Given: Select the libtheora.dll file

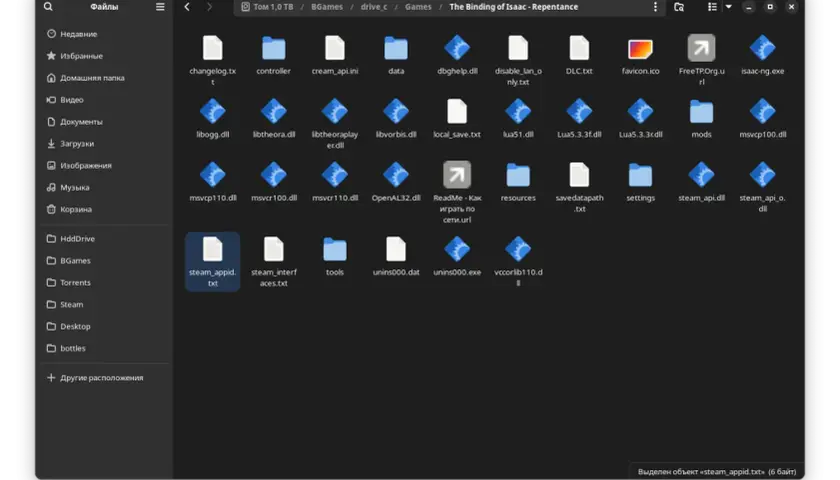Looking at the screenshot, I should 274,118.
